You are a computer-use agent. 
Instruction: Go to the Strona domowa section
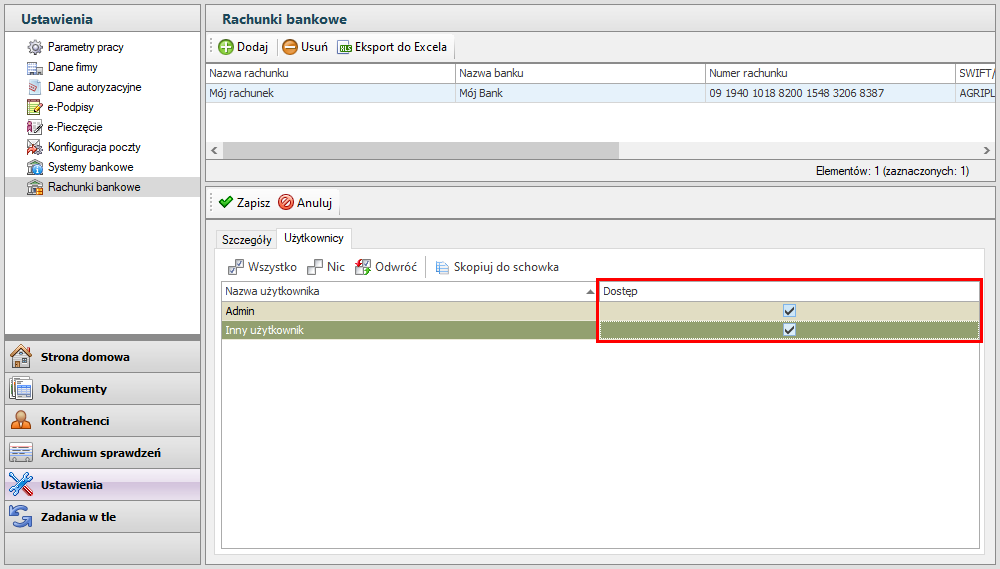pos(84,357)
